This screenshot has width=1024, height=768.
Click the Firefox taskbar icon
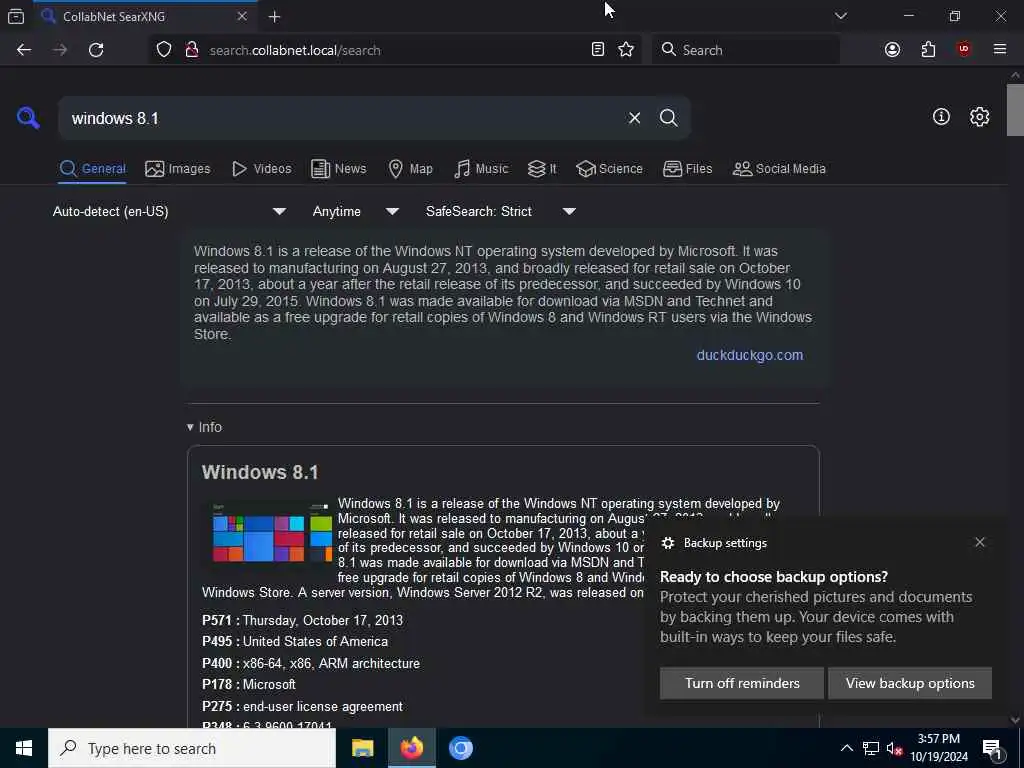tap(411, 748)
